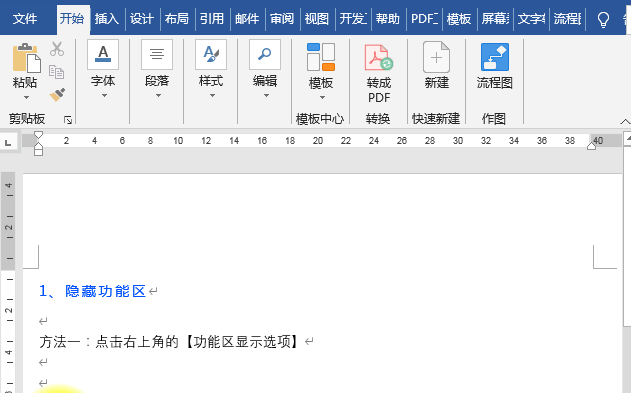Open the 编辑 editing search icon
This screenshot has width=631, height=393.
[265, 55]
